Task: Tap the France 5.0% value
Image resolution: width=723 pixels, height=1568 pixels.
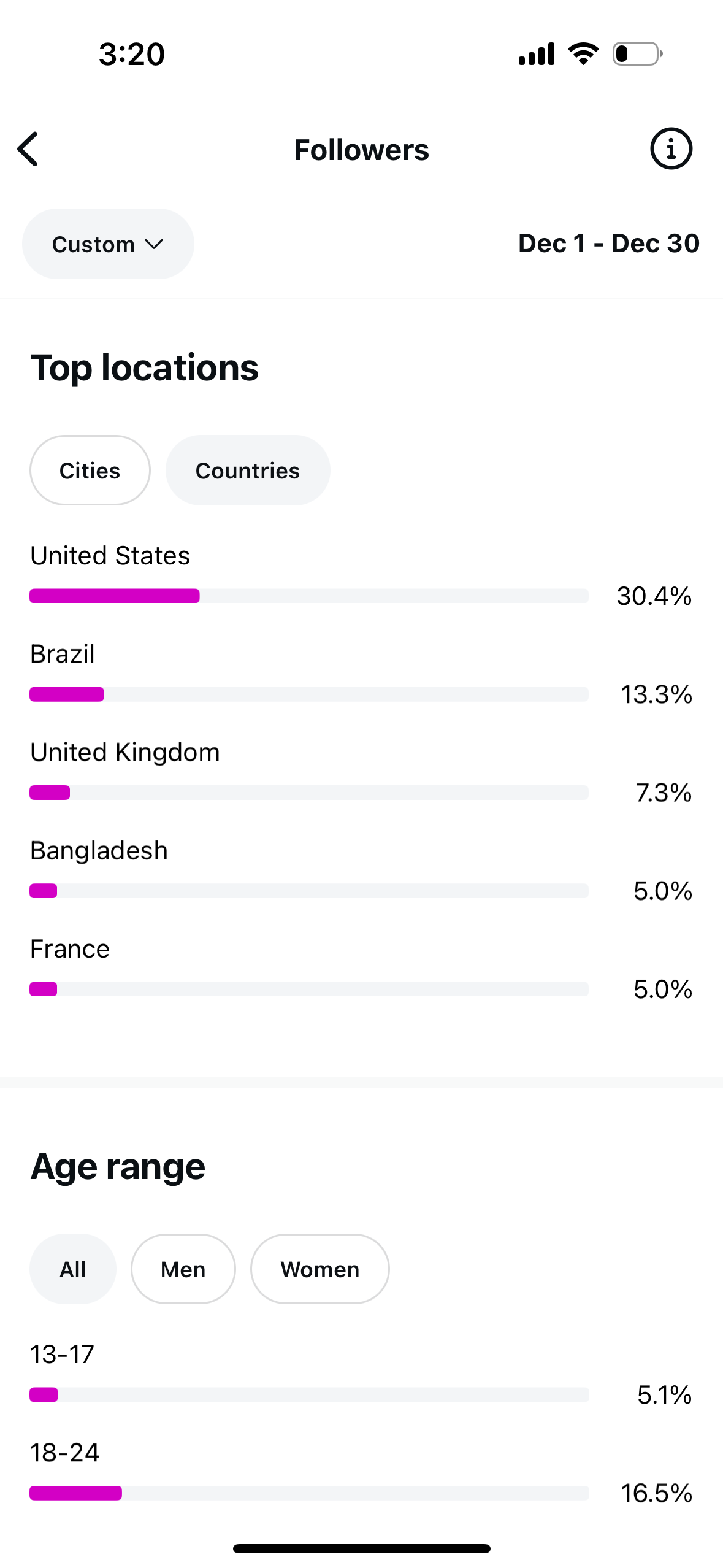Action: point(663,989)
